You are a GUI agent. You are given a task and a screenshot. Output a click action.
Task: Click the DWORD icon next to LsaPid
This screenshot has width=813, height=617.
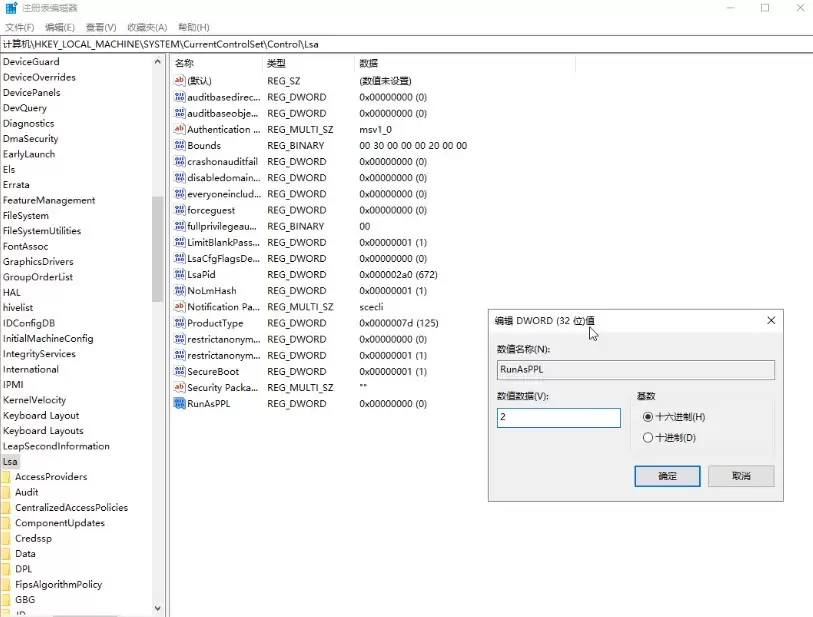click(178, 274)
